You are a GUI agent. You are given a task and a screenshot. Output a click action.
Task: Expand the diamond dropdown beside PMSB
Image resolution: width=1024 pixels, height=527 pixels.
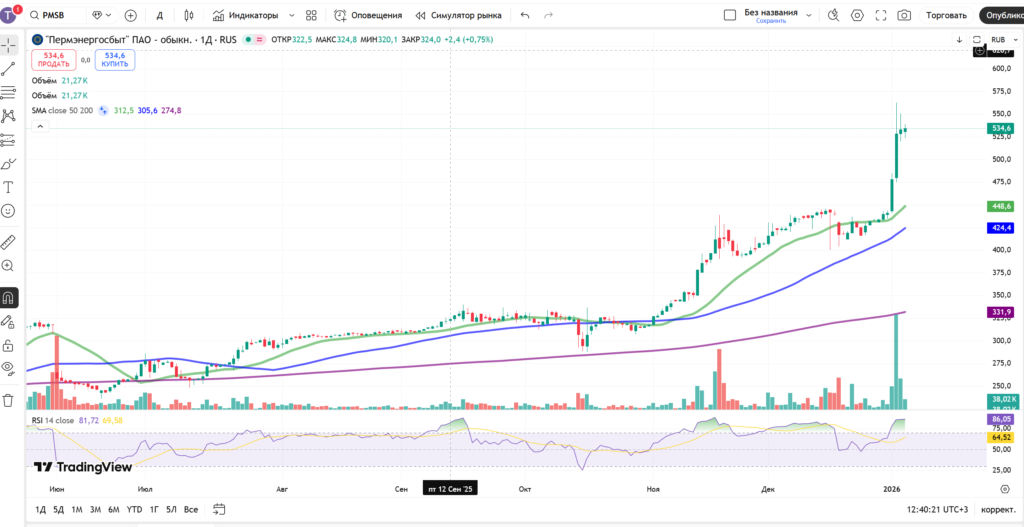(101, 15)
